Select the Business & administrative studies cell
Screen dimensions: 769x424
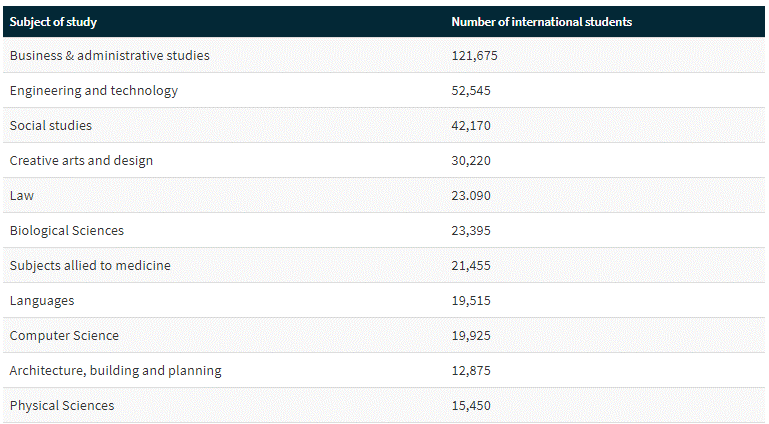[110, 56]
